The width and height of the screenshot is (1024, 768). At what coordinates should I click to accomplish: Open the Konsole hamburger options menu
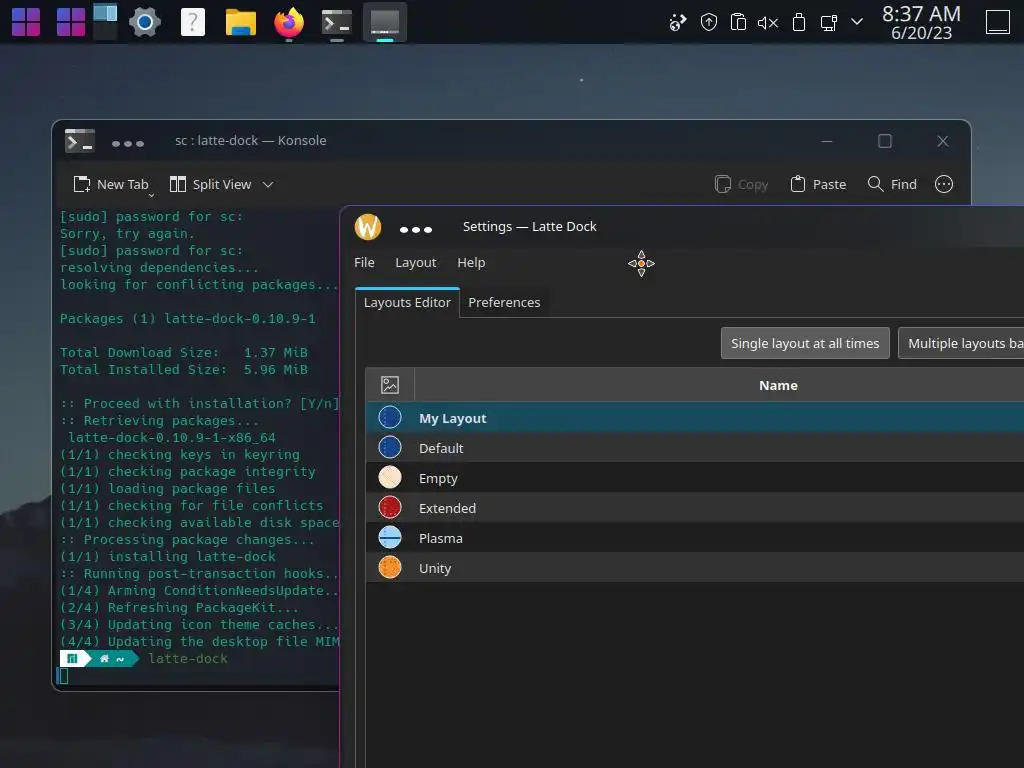tap(944, 185)
